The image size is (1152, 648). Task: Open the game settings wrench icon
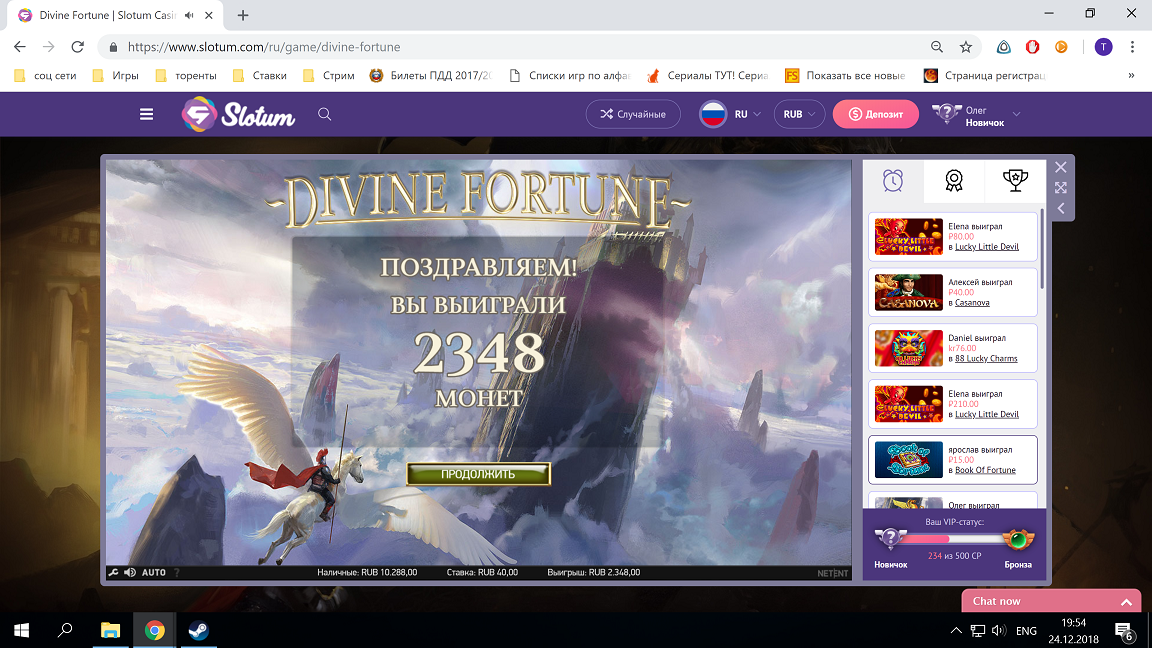pos(113,572)
